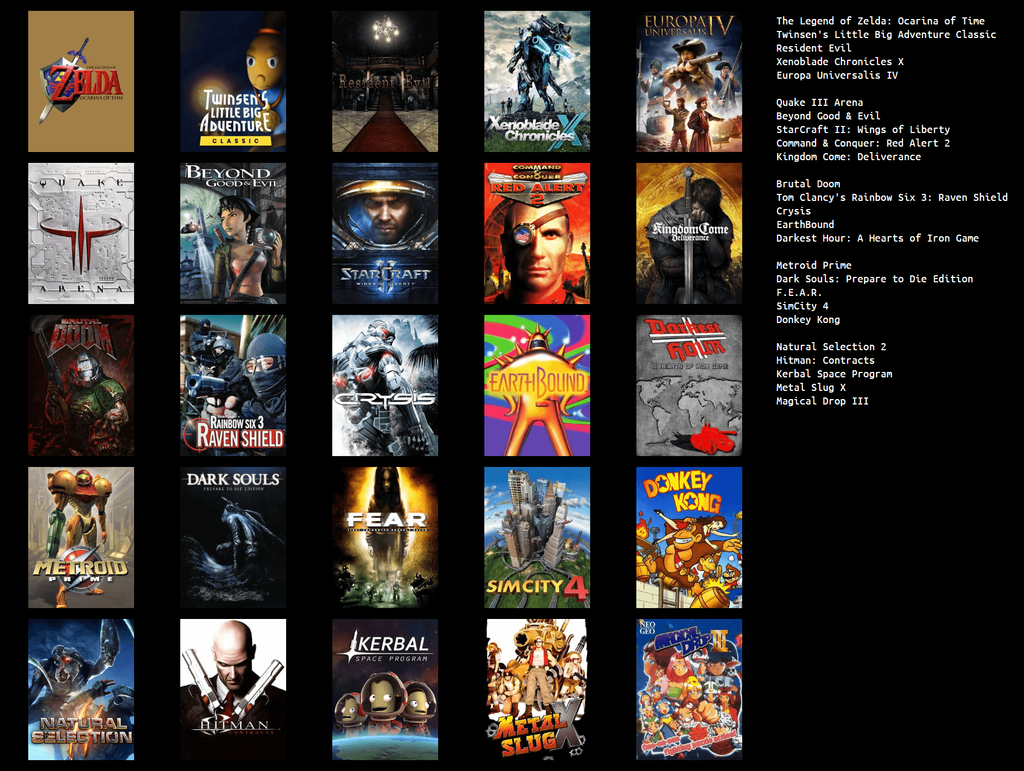Click the 'Brutal Doom' list entry
The image size is (1024, 771).
coord(808,184)
